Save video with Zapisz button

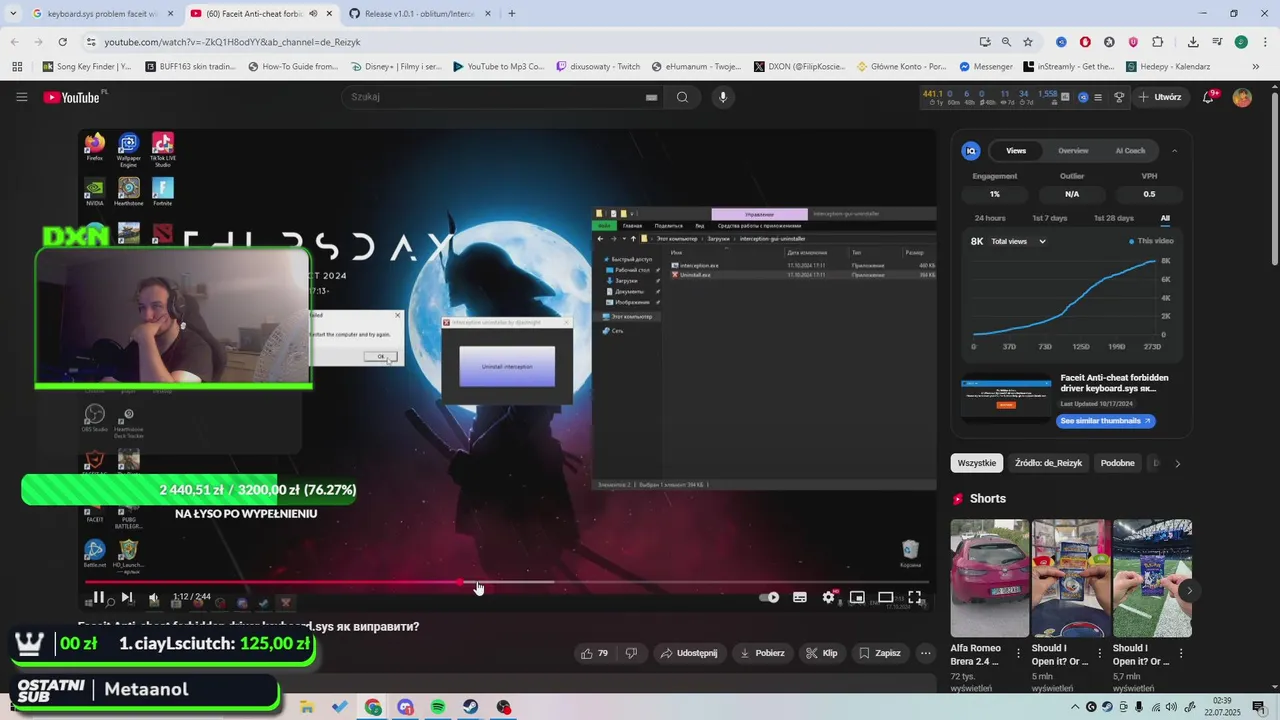(881, 653)
